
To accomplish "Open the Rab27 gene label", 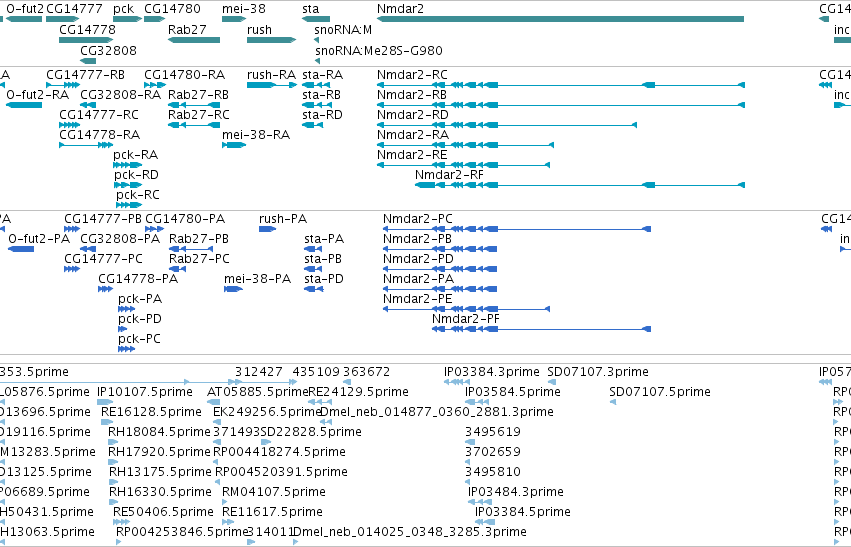I will pyautogui.click(x=187, y=29).
